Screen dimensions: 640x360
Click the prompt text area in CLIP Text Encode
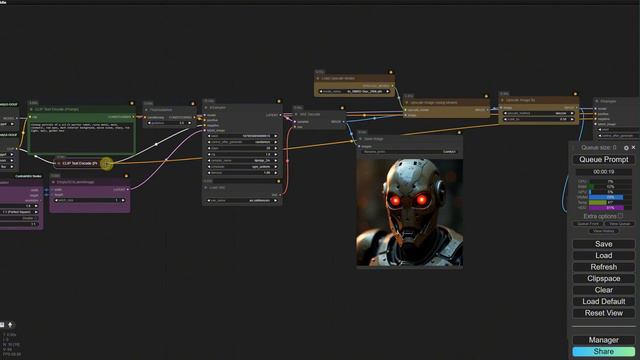(x=82, y=138)
